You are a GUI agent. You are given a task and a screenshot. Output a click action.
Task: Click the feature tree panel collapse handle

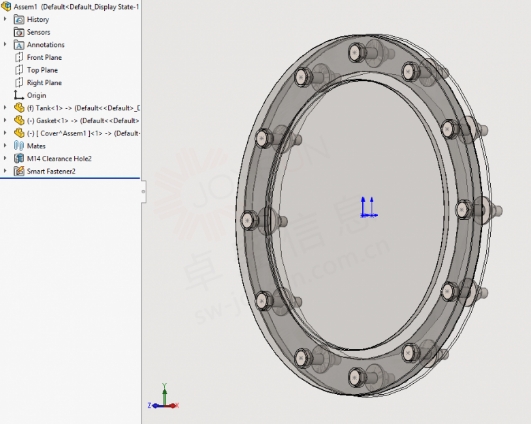144,191
